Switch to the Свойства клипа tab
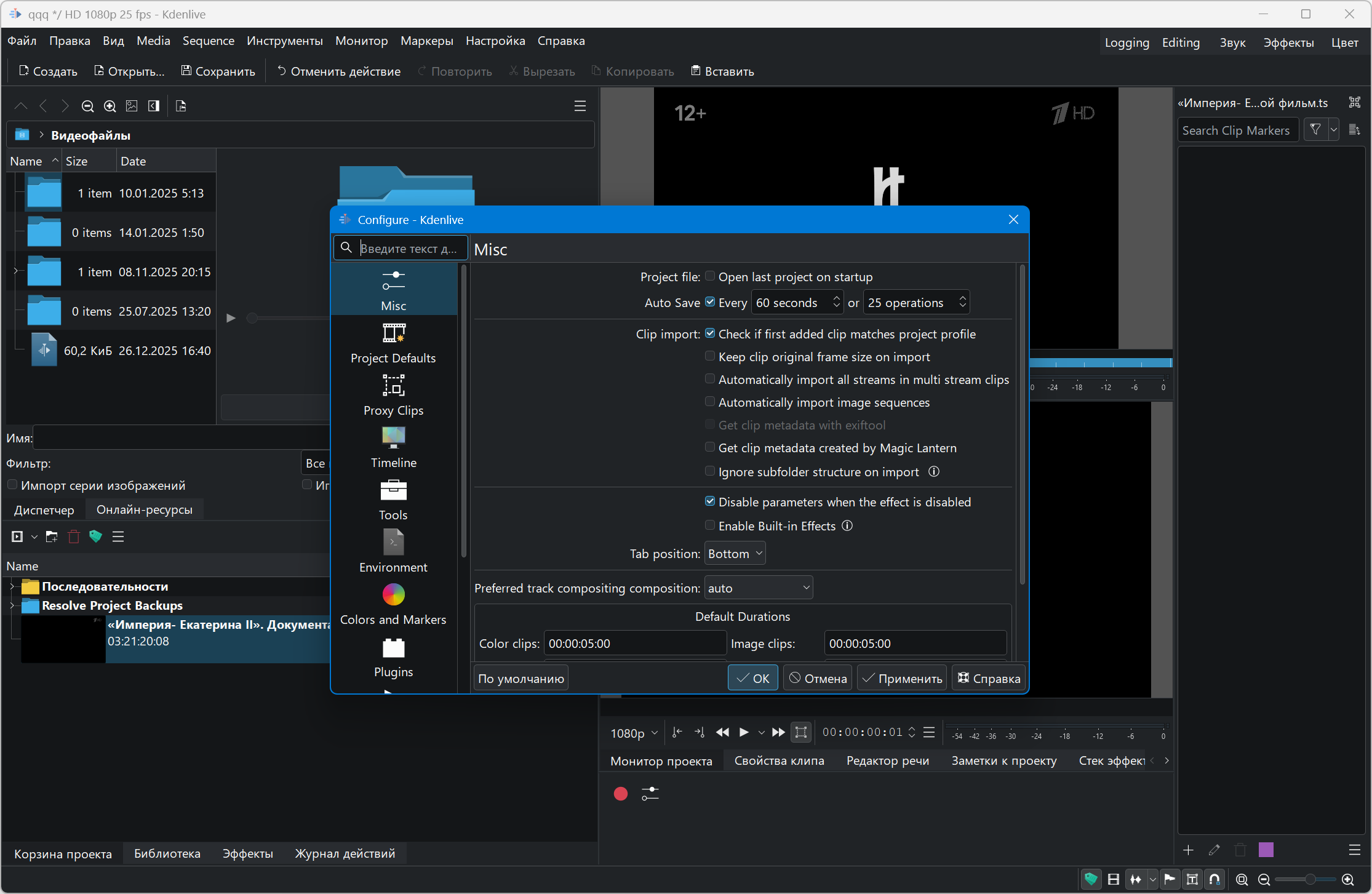The image size is (1372, 894). coord(779,760)
